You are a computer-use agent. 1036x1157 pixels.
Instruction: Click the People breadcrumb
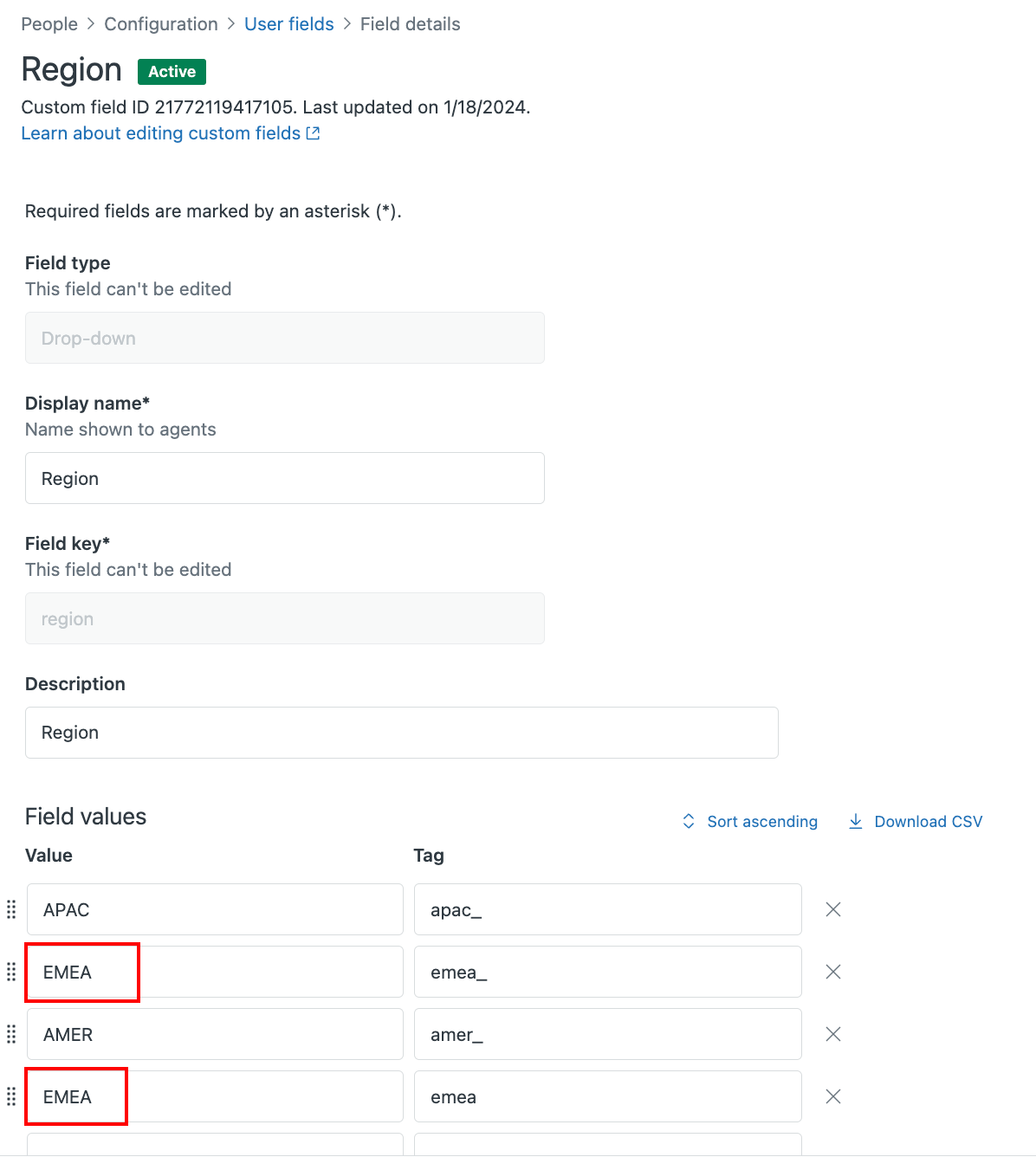pos(49,24)
